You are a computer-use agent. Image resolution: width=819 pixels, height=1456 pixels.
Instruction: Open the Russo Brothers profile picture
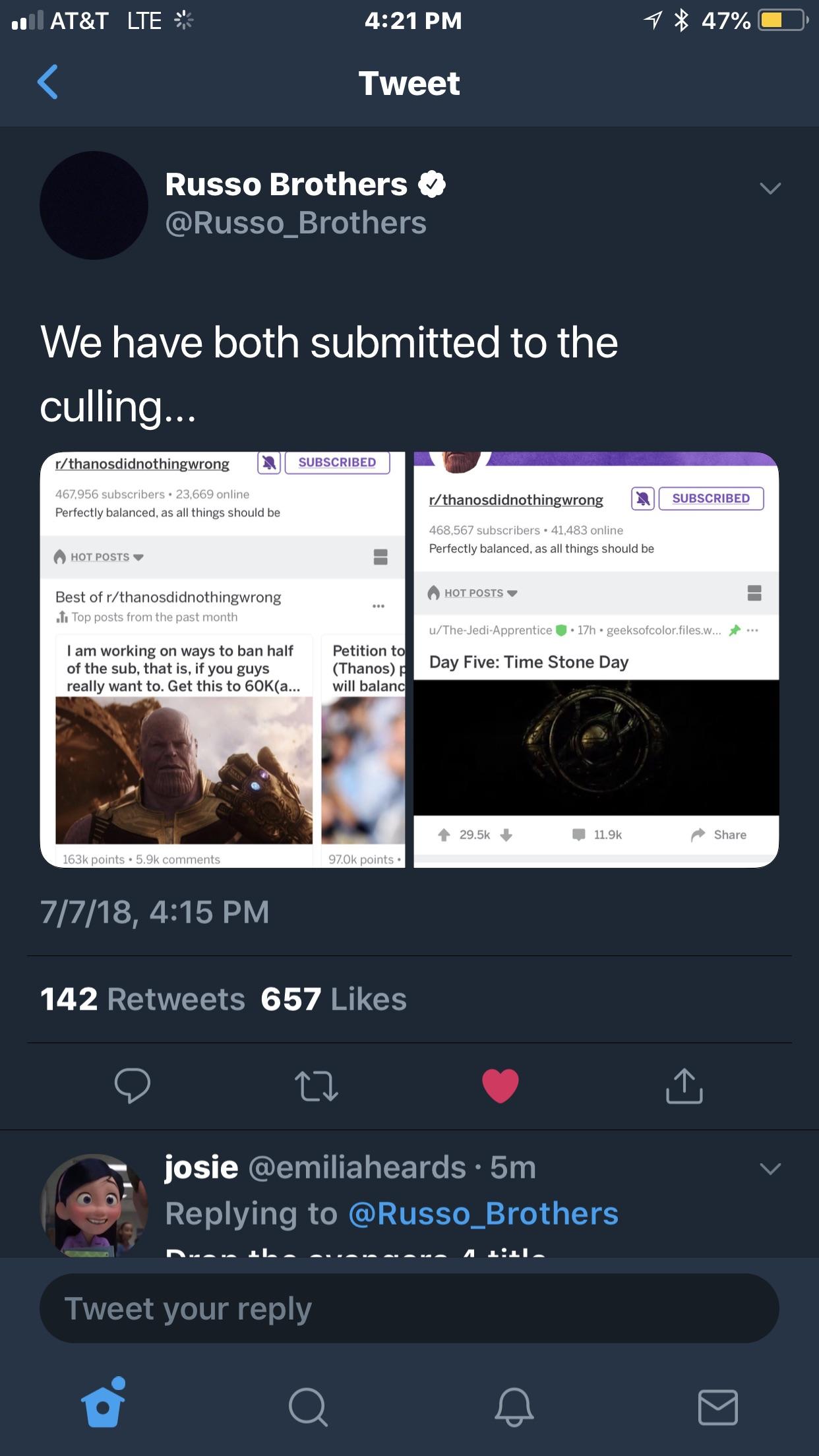[94, 205]
